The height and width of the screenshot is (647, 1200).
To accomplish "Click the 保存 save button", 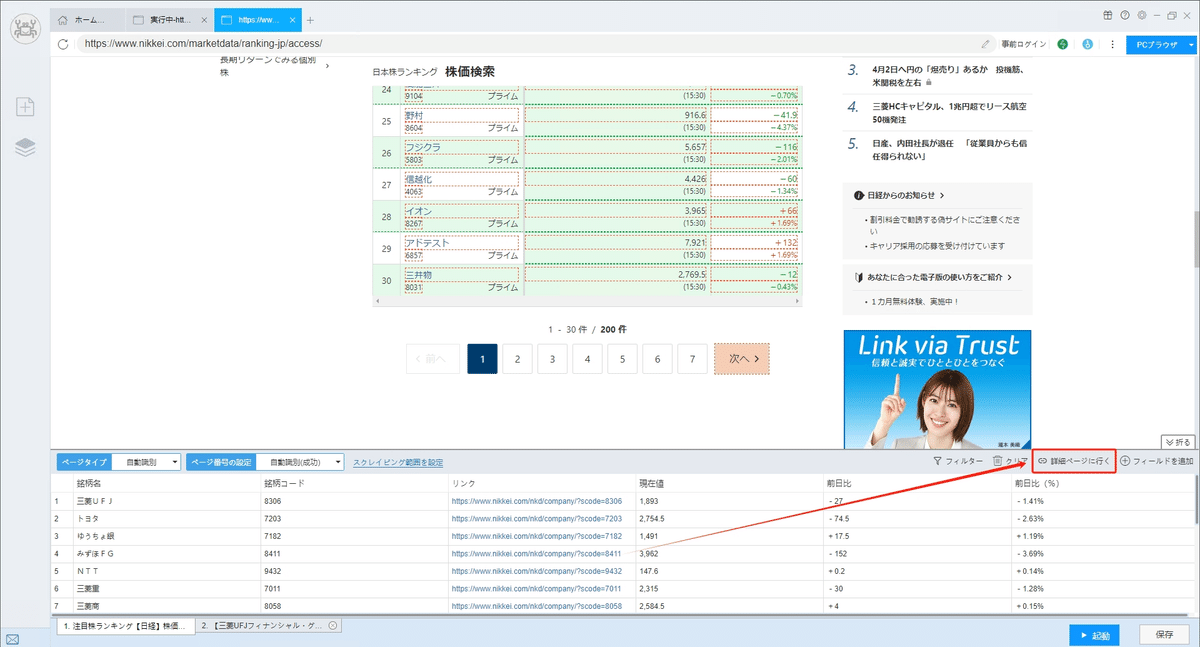I will point(1164,634).
